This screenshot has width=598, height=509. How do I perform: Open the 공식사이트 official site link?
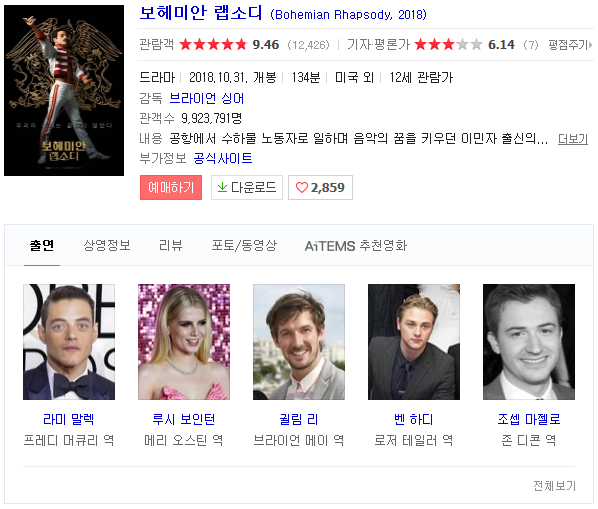pos(223,158)
